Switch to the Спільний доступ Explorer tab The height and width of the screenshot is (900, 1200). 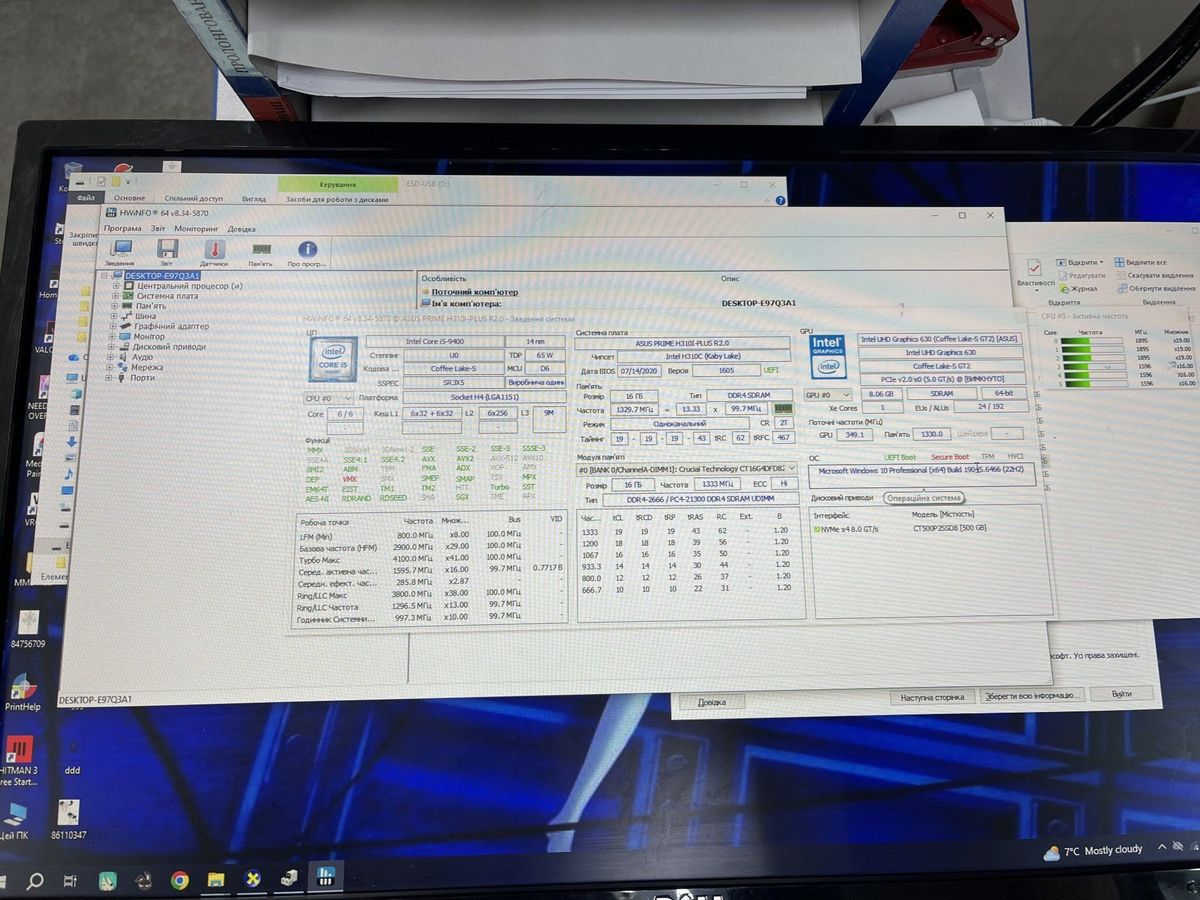click(x=194, y=199)
